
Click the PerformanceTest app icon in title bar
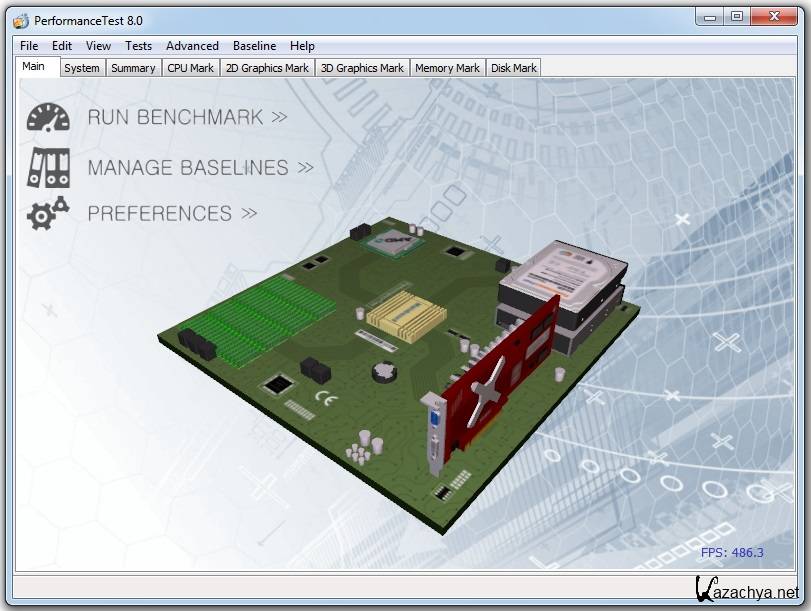click(x=21, y=19)
